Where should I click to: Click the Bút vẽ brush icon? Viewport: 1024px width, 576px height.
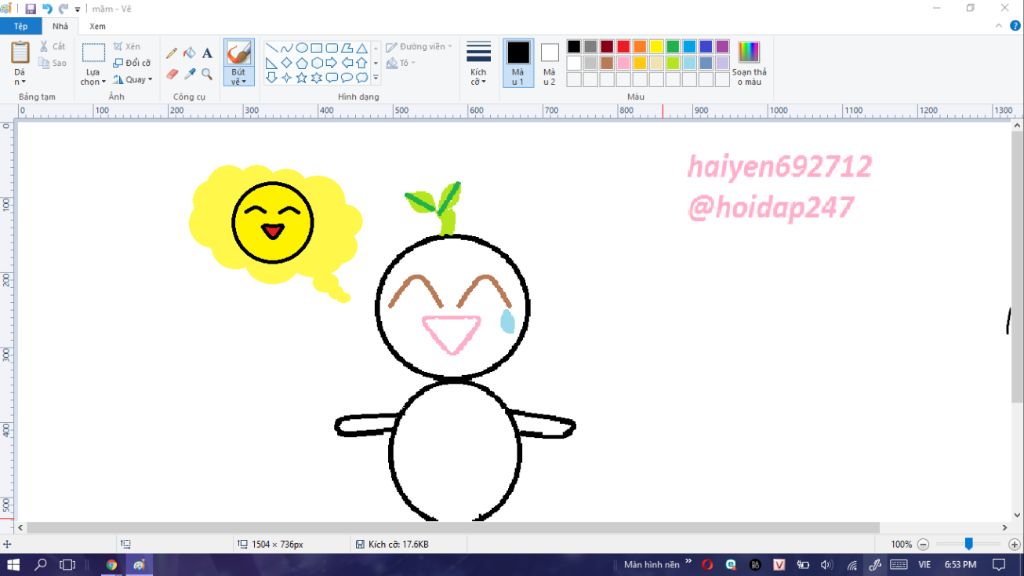(x=238, y=53)
